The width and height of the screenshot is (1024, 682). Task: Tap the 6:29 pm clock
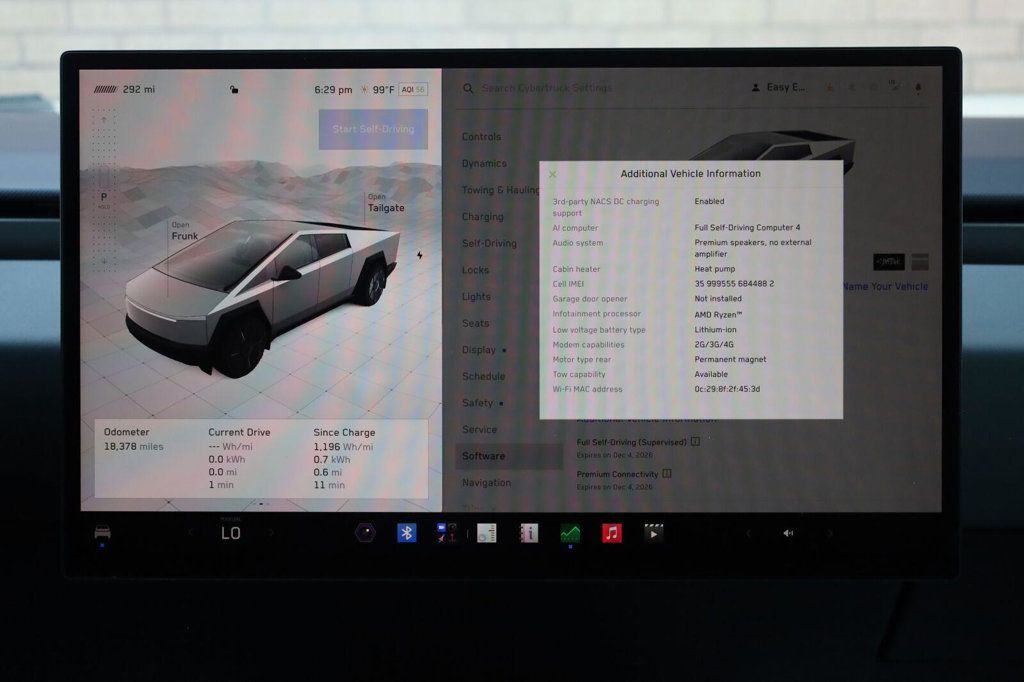pos(333,89)
